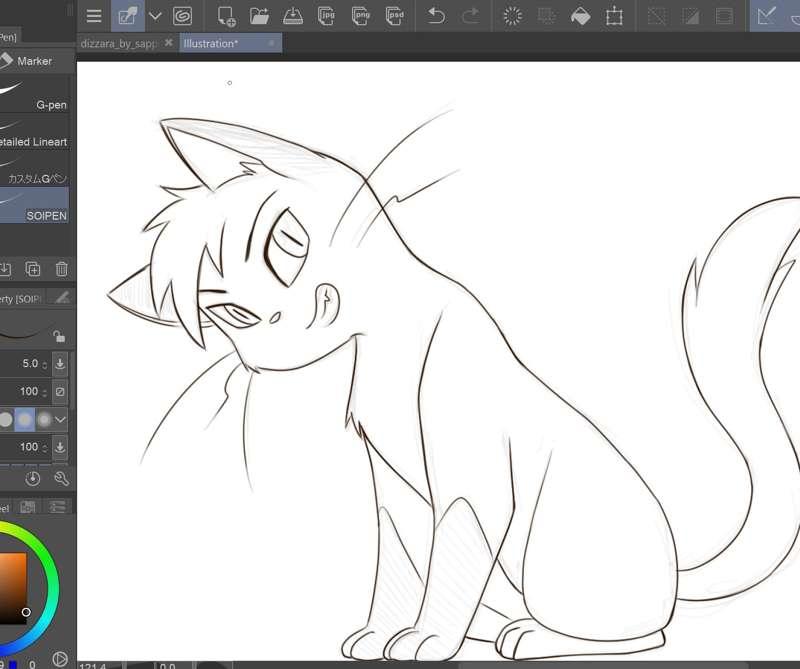Screen dimensions: 800x669
Task: Click the Clear (burst circle) icon
Action: (512, 16)
